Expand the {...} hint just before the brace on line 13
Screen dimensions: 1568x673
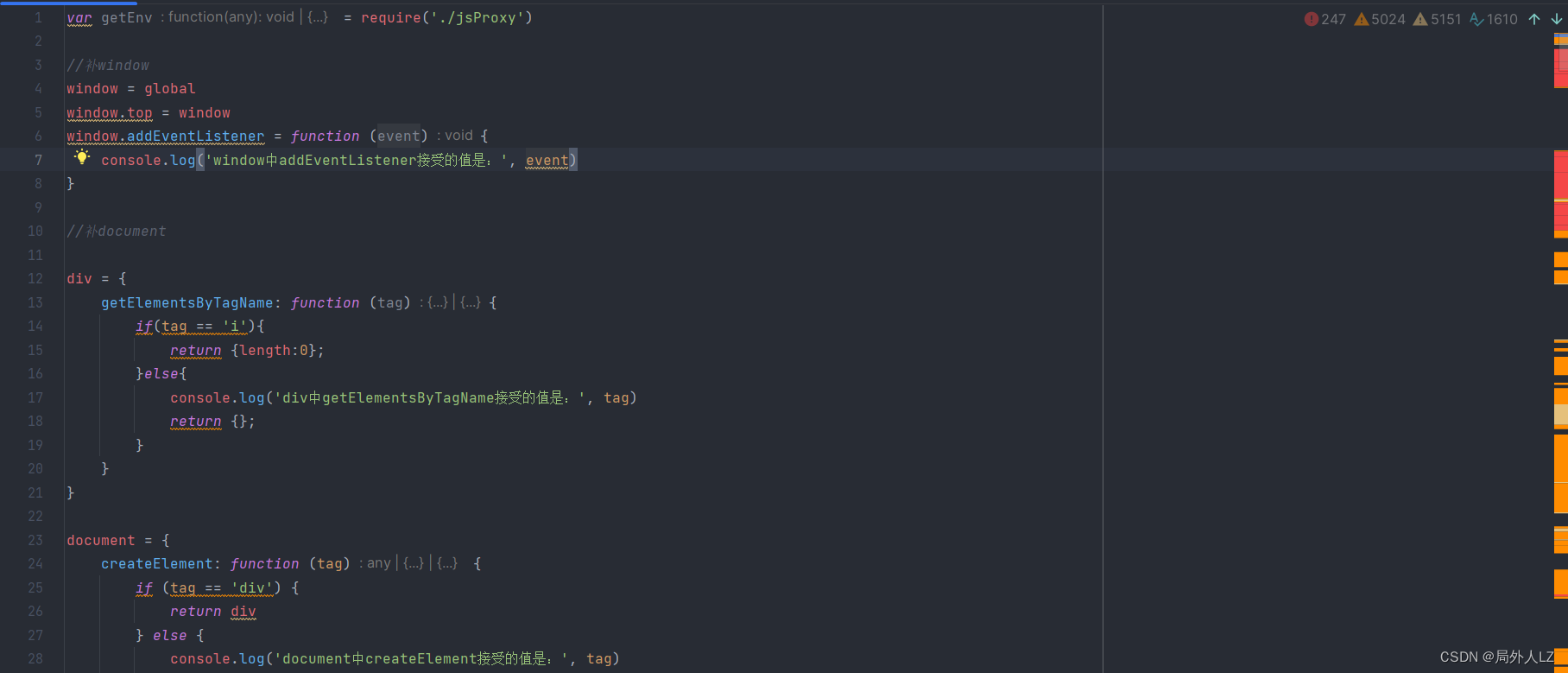point(471,302)
